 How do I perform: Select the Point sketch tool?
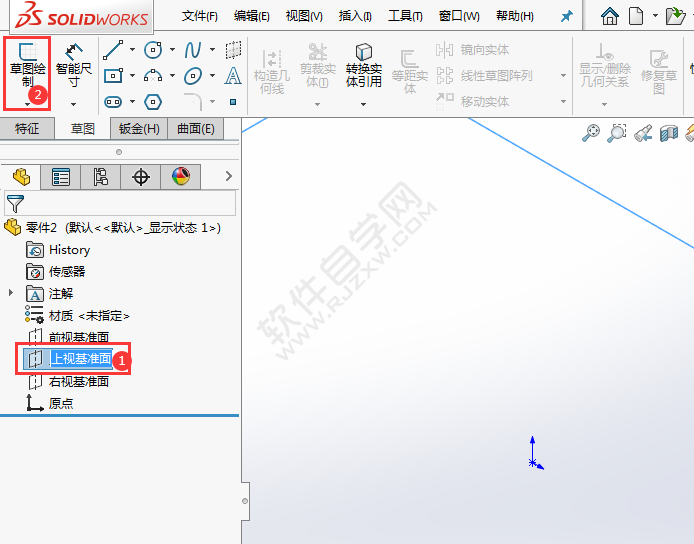click(233, 102)
